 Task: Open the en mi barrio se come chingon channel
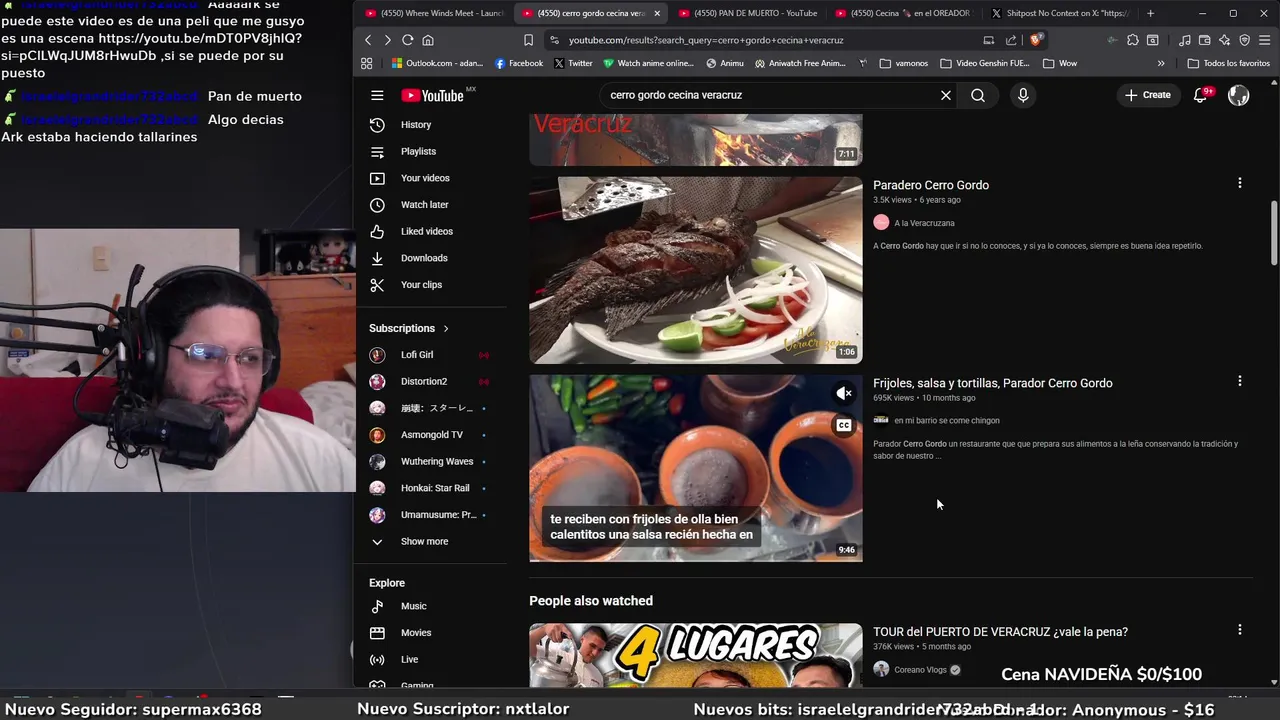946,421
